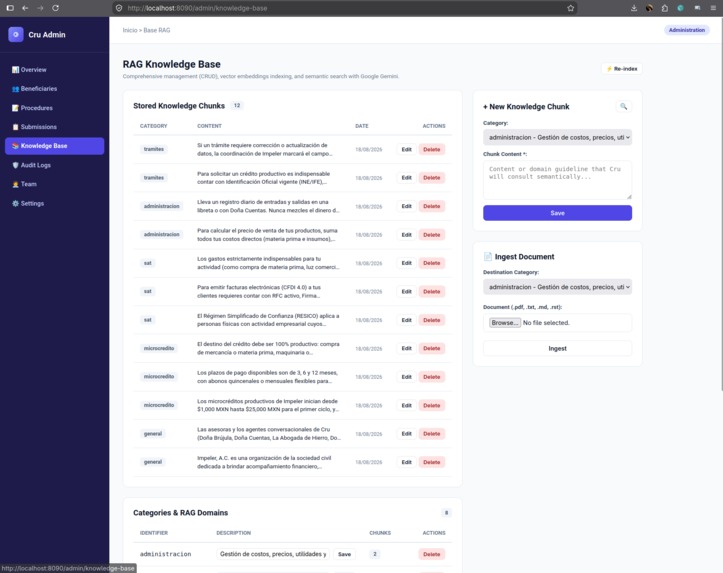Click the 'sat' badge of the RESICO row
This screenshot has height=573, width=723.
coord(148,320)
